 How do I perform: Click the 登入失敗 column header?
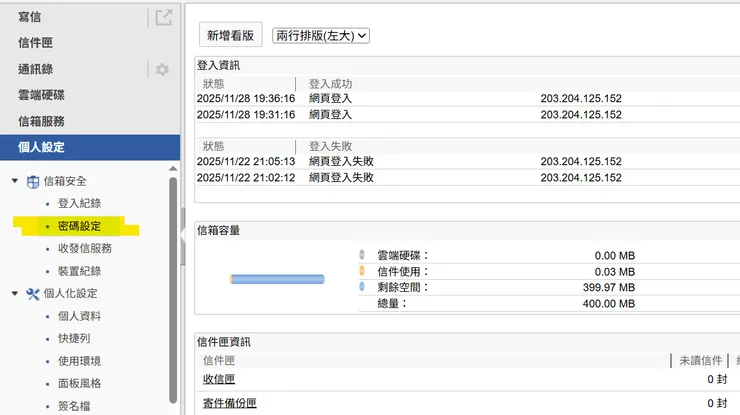[331, 146]
